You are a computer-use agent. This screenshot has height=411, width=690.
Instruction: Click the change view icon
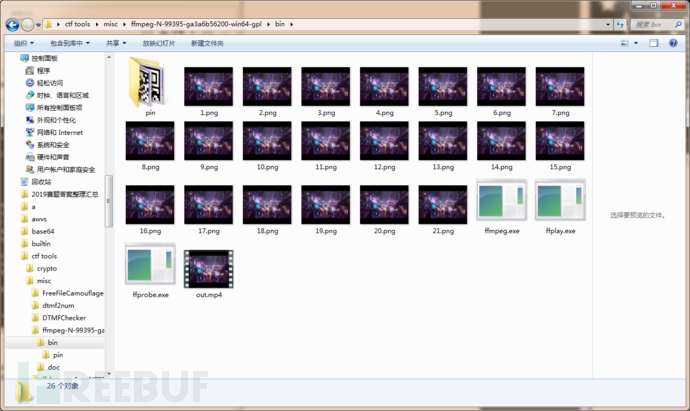pyautogui.click(x=624, y=43)
